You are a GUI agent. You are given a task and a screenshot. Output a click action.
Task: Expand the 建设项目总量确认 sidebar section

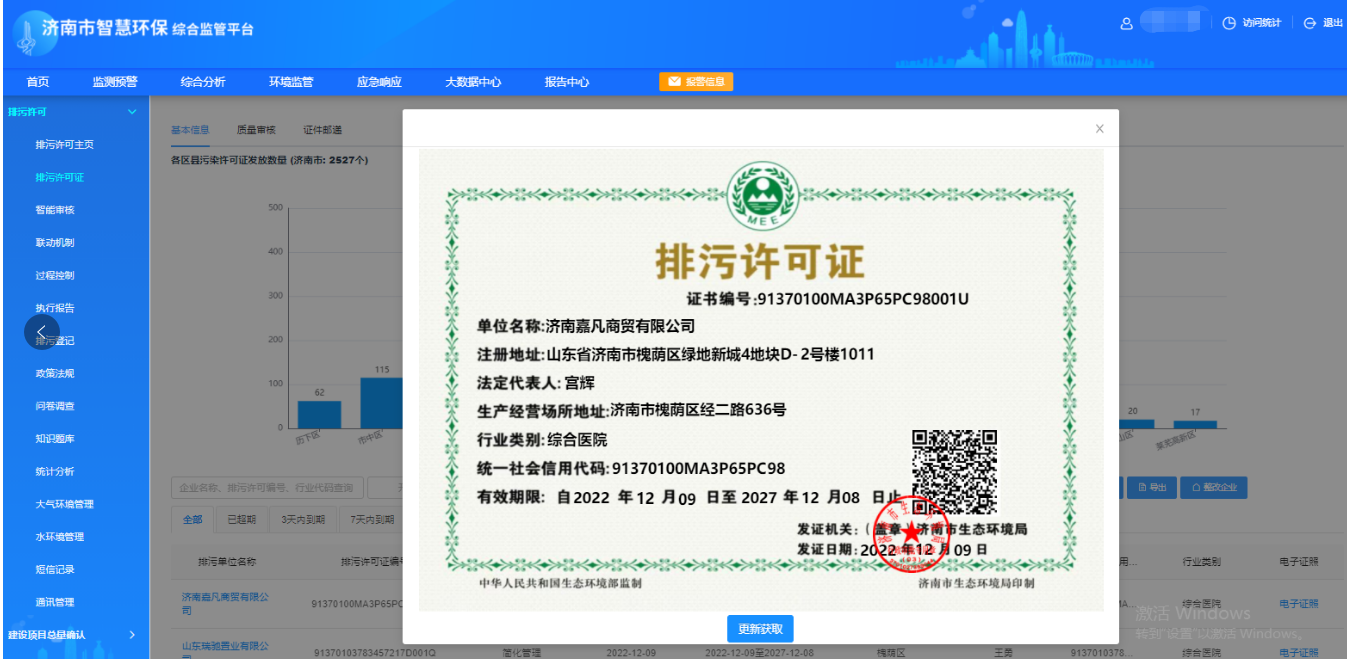tap(132, 634)
